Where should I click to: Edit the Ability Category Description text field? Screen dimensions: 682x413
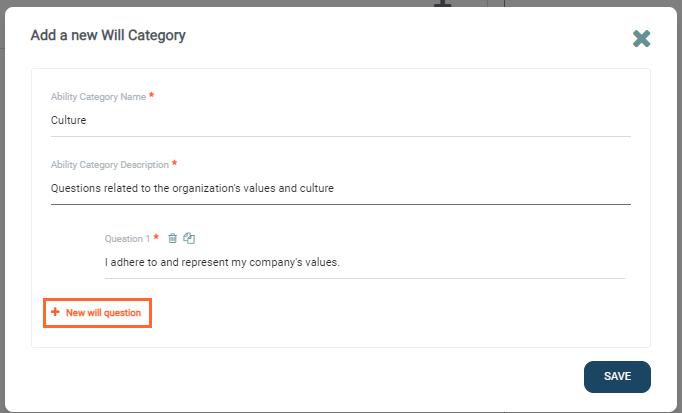coord(340,187)
